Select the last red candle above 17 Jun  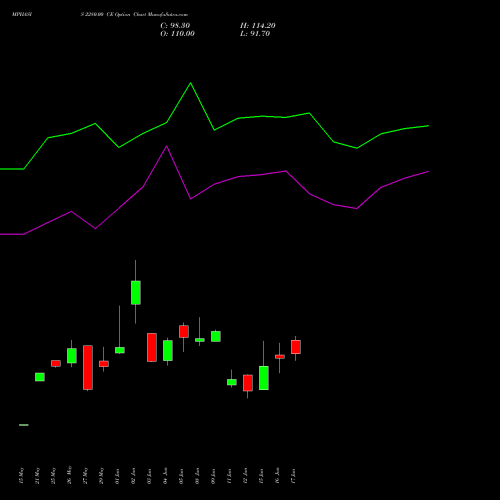coord(296,347)
